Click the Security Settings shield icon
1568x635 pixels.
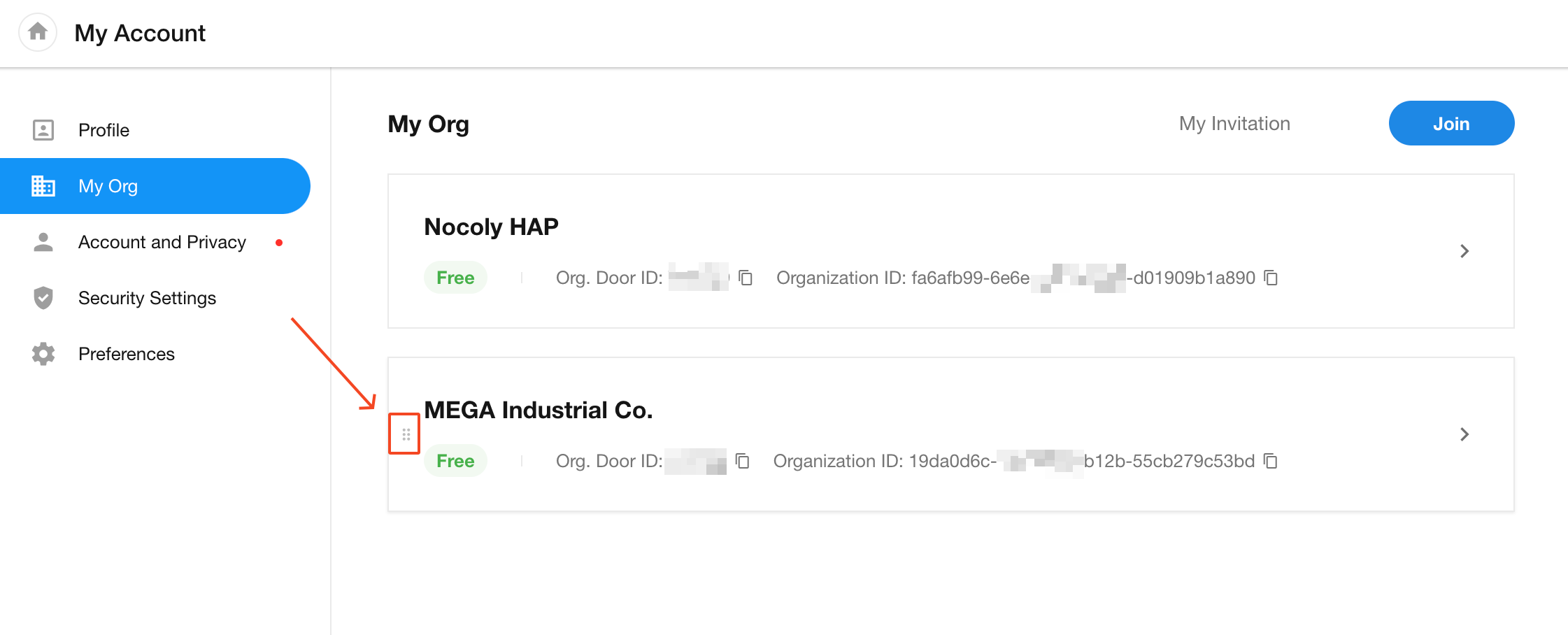pos(43,298)
